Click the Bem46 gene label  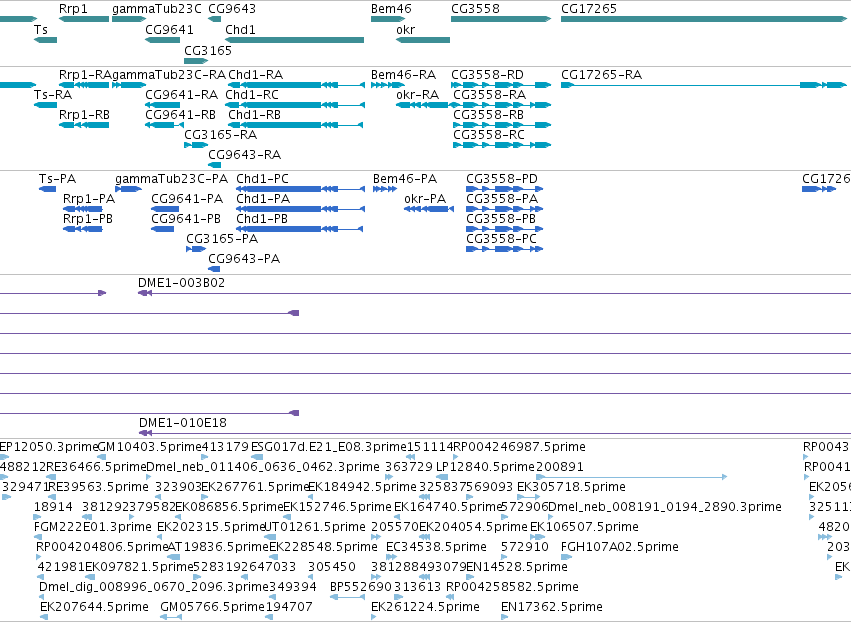(x=391, y=9)
